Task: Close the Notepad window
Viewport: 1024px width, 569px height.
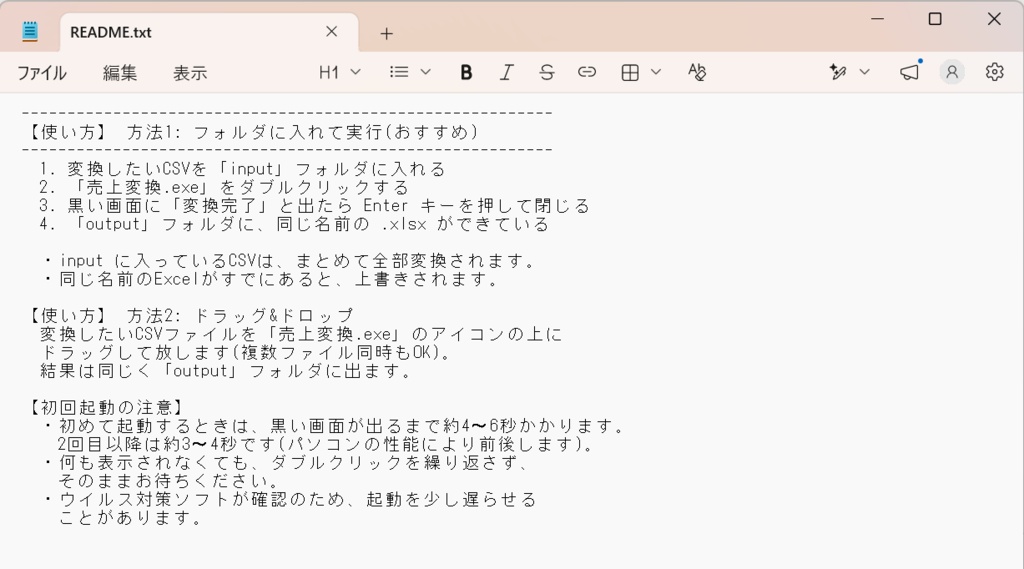Action: pos(994,19)
